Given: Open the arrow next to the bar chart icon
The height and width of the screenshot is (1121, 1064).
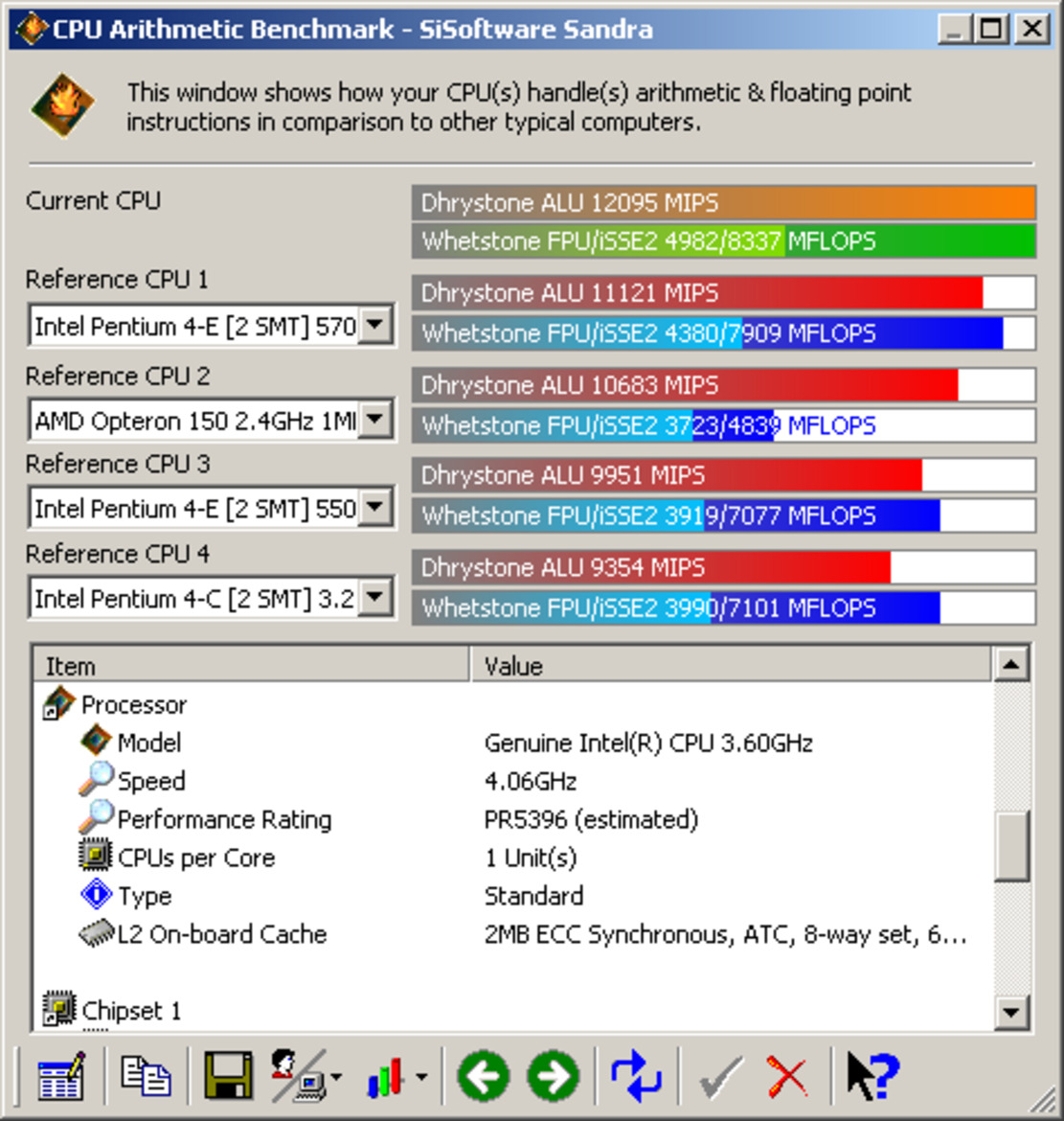Looking at the screenshot, I should tap(421, 1076).
